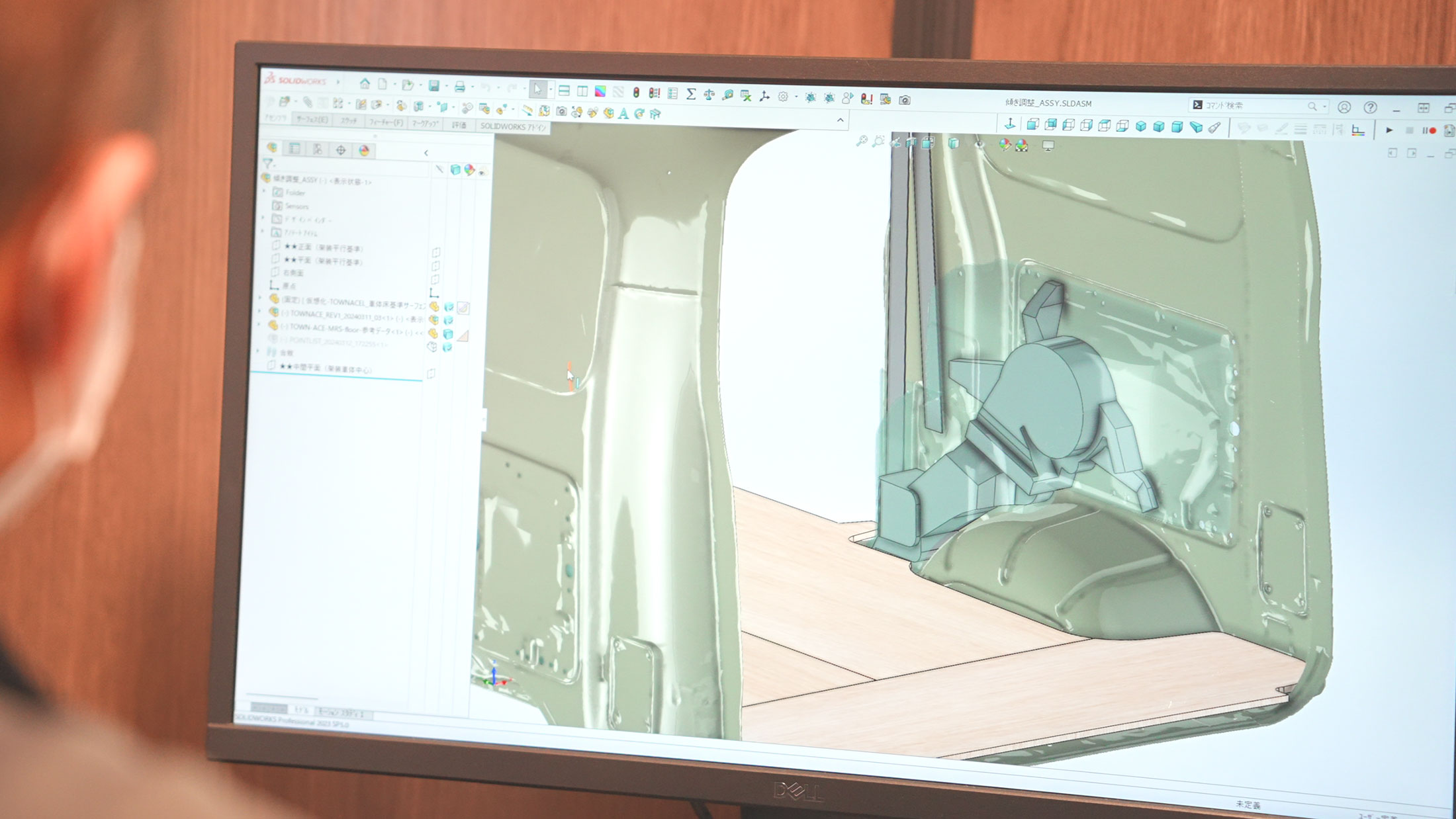The height and width of the screenshot is (819, 1456).
Task: Click the Sigma equations icon
Action: coord(690,94)
